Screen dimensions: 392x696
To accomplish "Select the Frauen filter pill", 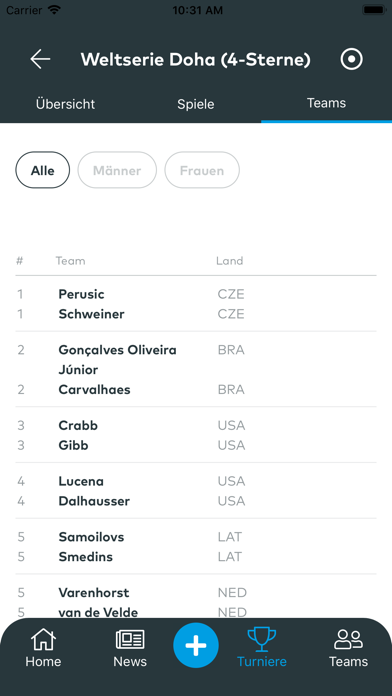I will click(x=202, y=170).
